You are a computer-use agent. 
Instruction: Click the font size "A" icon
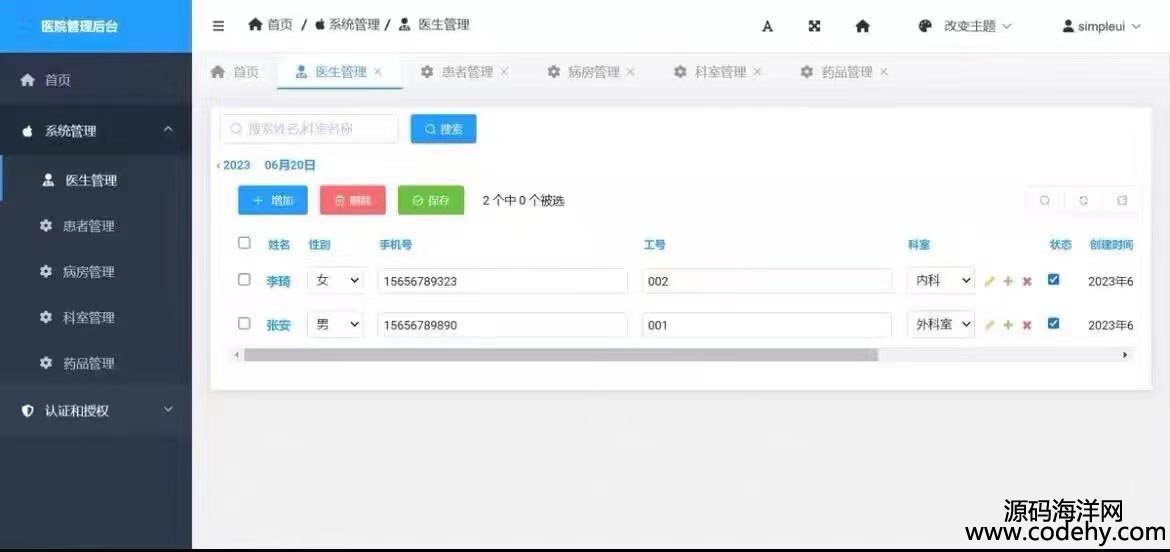pos(767,27)
